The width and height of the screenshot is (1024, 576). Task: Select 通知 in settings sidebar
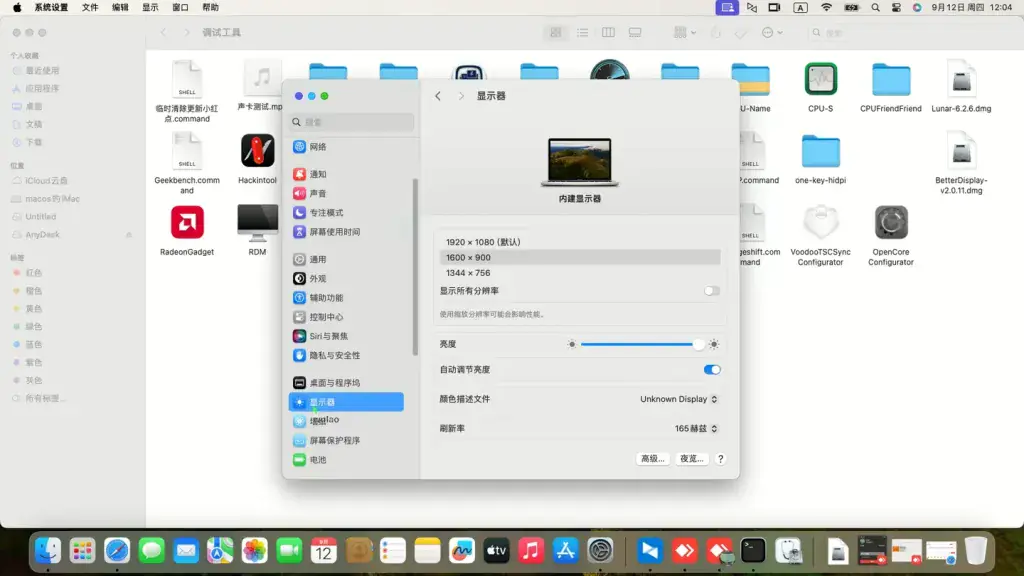(347, 174)
